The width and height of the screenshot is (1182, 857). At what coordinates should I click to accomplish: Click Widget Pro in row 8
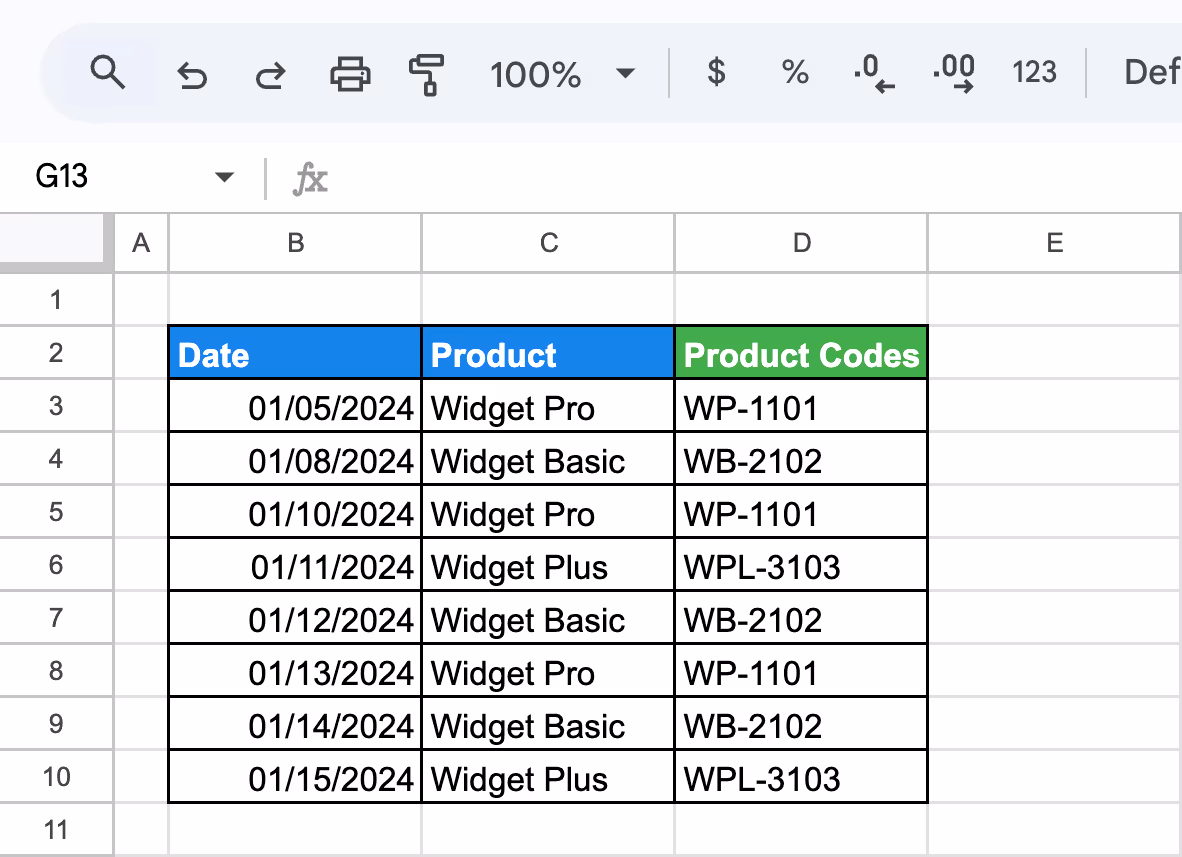coord(548,671)
